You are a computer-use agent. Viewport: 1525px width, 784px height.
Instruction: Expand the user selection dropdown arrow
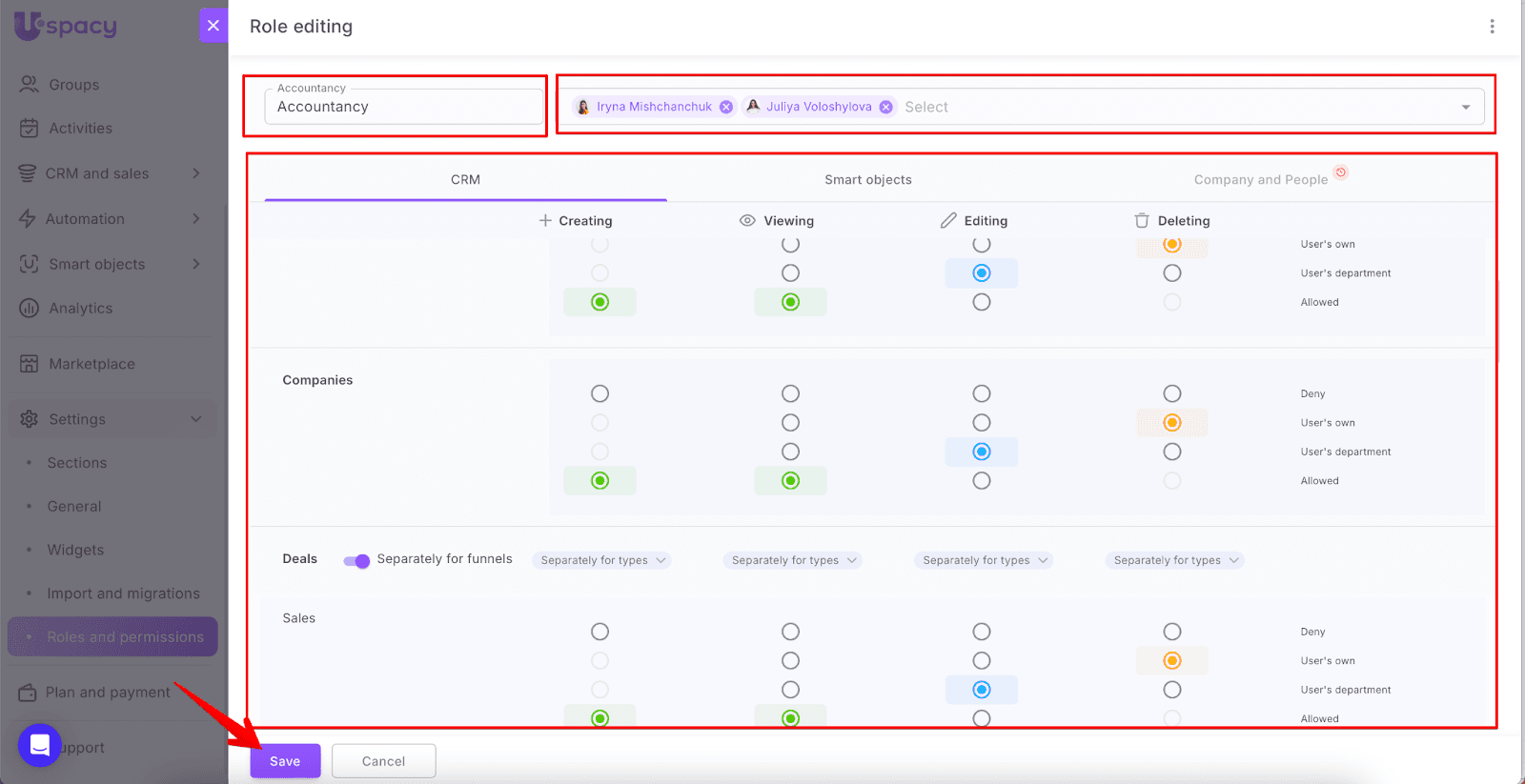pos(1466,107)
